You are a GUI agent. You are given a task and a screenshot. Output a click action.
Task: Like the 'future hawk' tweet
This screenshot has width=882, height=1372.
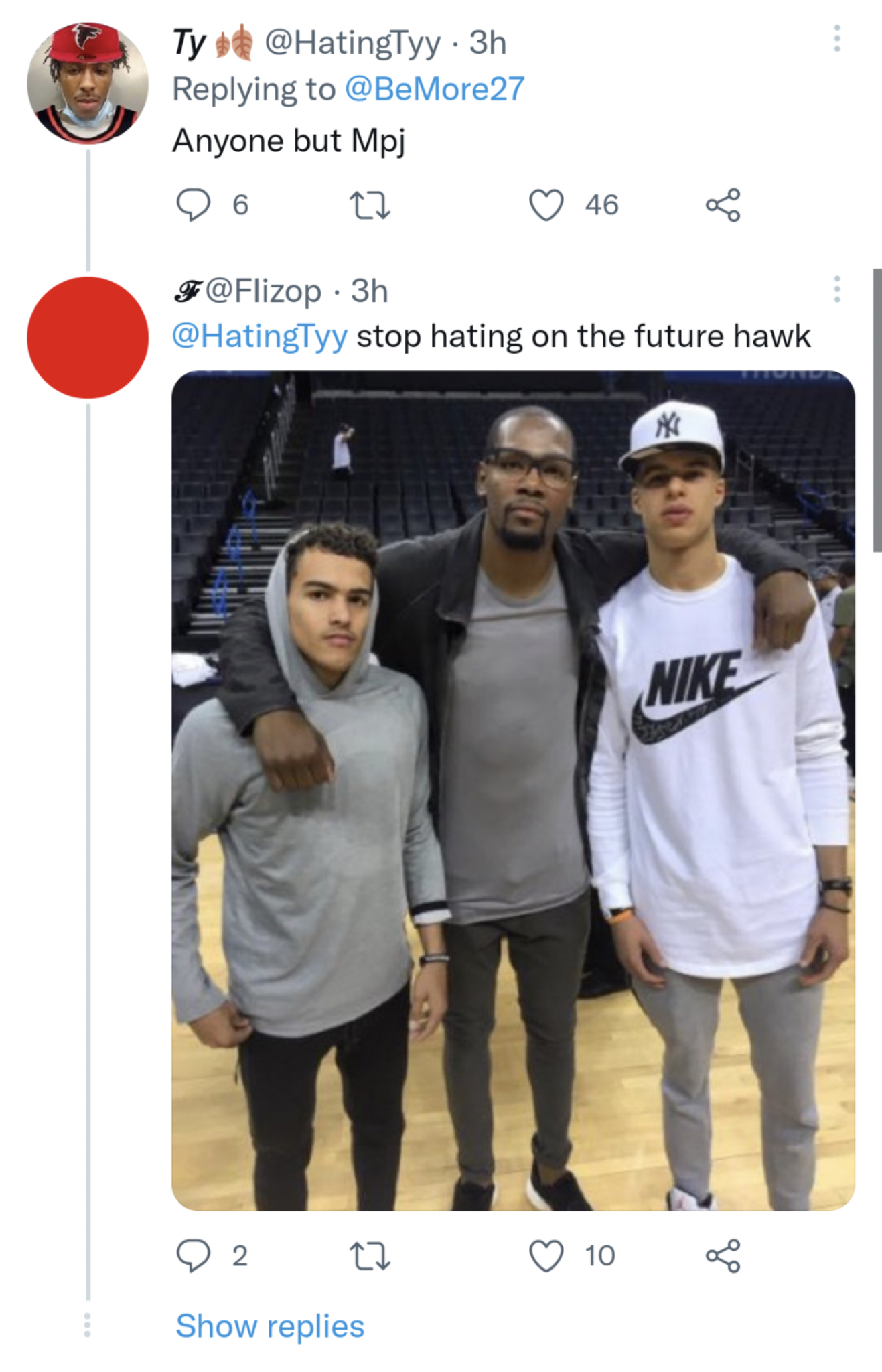(x=546, y=1255)
